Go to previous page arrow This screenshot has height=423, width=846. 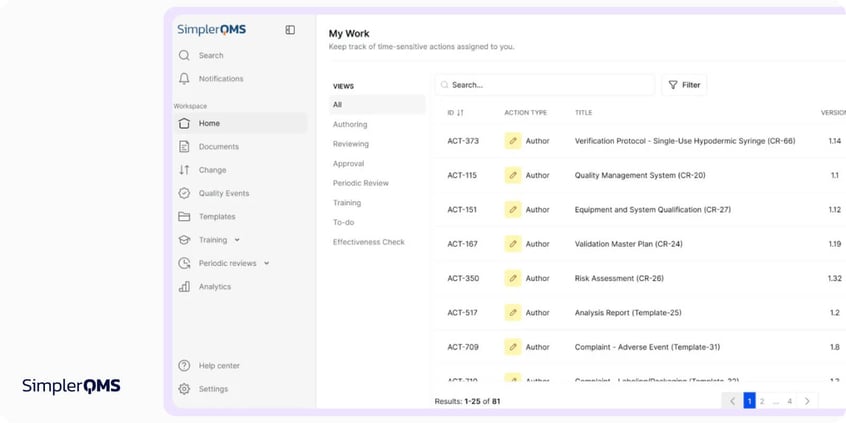coord(732,401)
